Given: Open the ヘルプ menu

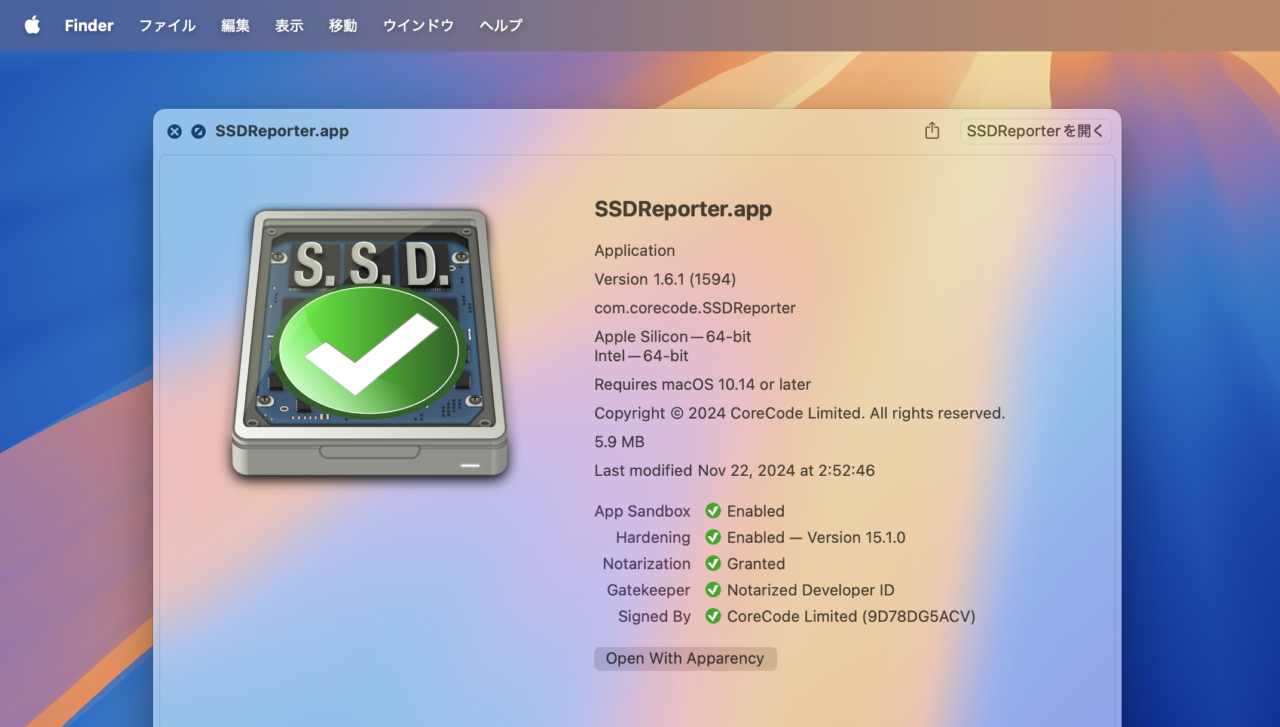Looking at the screenshot, I should [x=501, y=25].
